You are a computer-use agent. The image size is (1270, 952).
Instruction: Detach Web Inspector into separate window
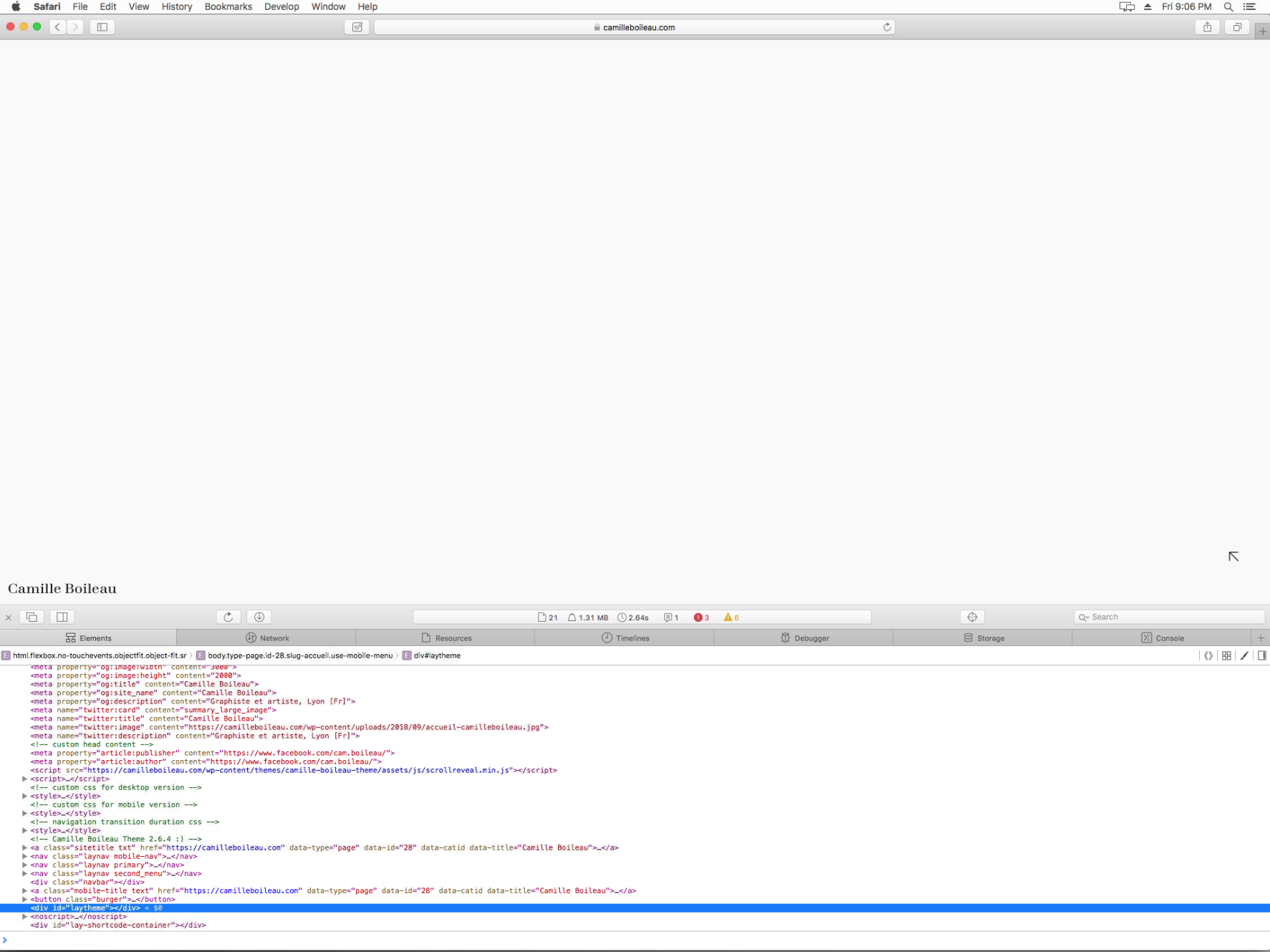(32, 617)
